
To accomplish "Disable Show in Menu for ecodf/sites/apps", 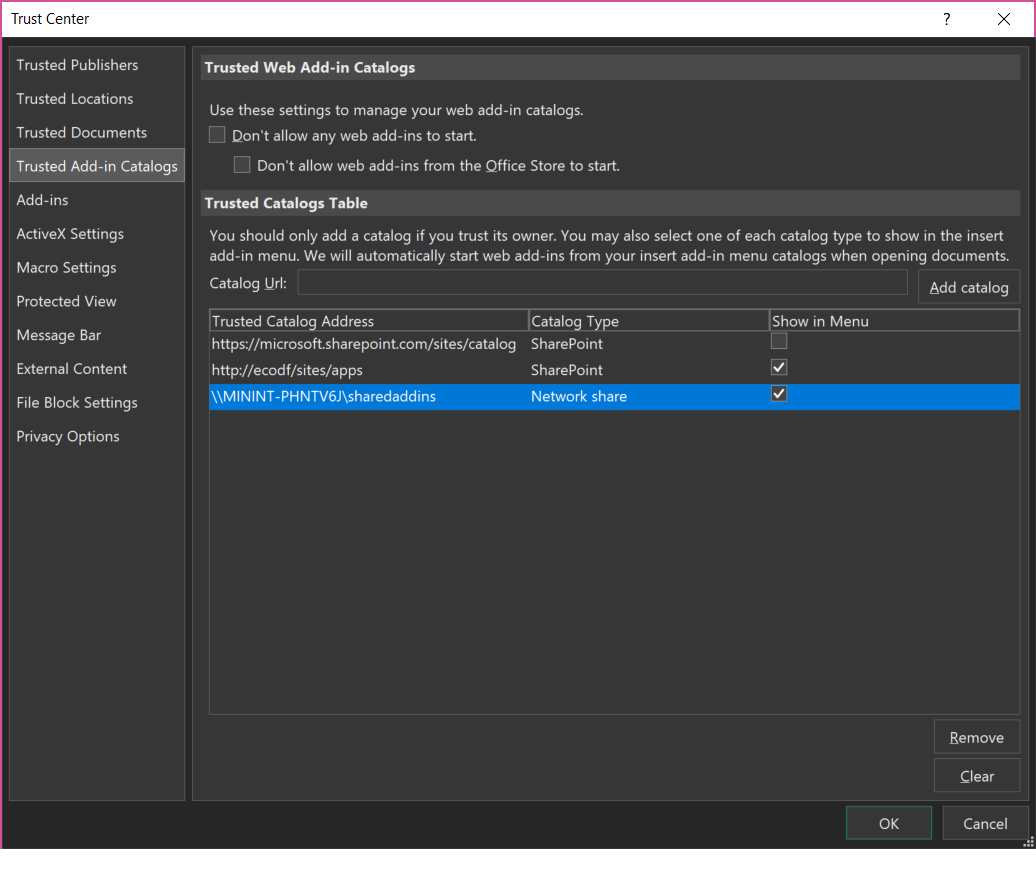I will coord(778,367).
